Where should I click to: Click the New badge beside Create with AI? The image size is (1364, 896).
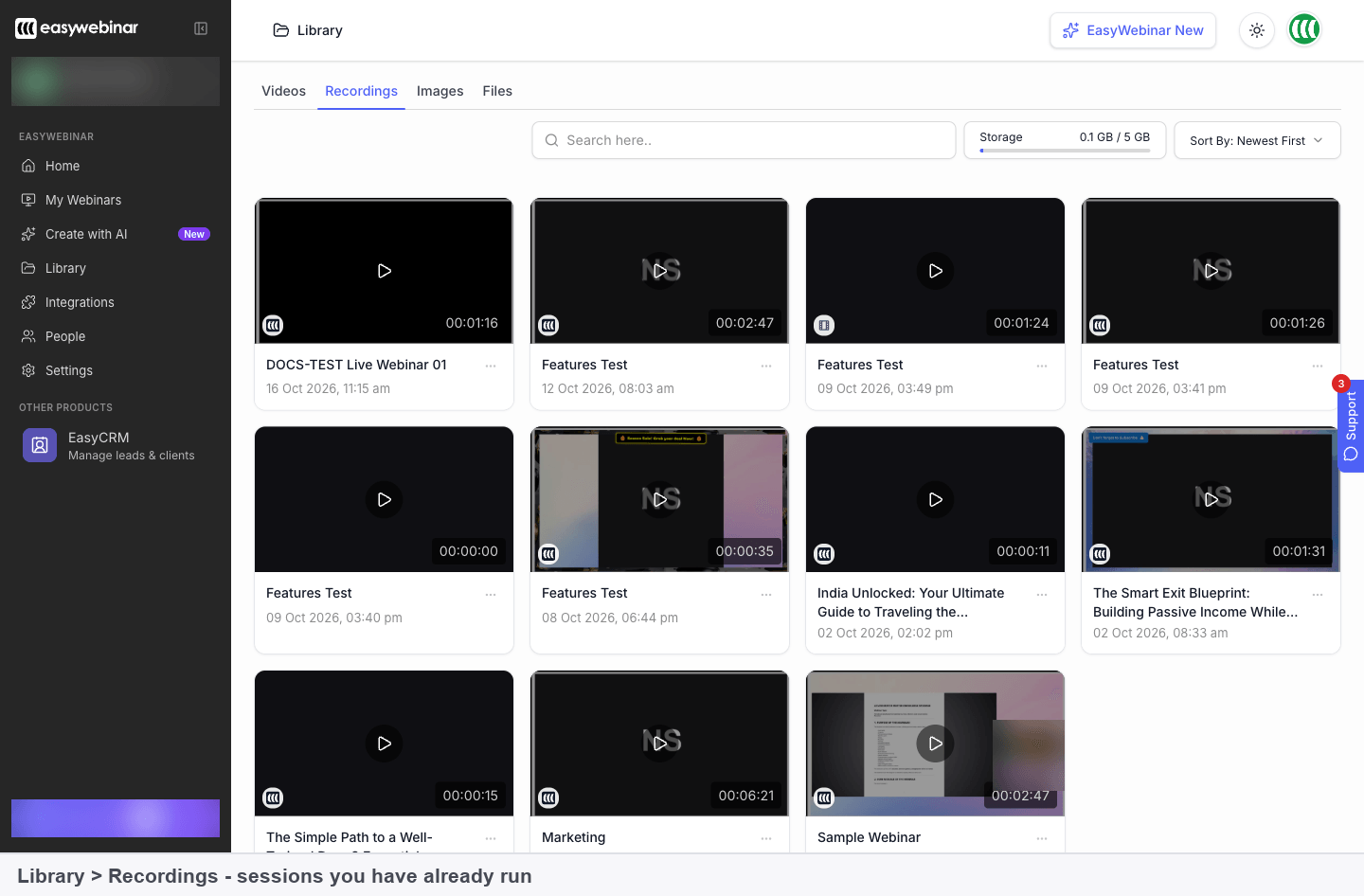tap(194, 234)
